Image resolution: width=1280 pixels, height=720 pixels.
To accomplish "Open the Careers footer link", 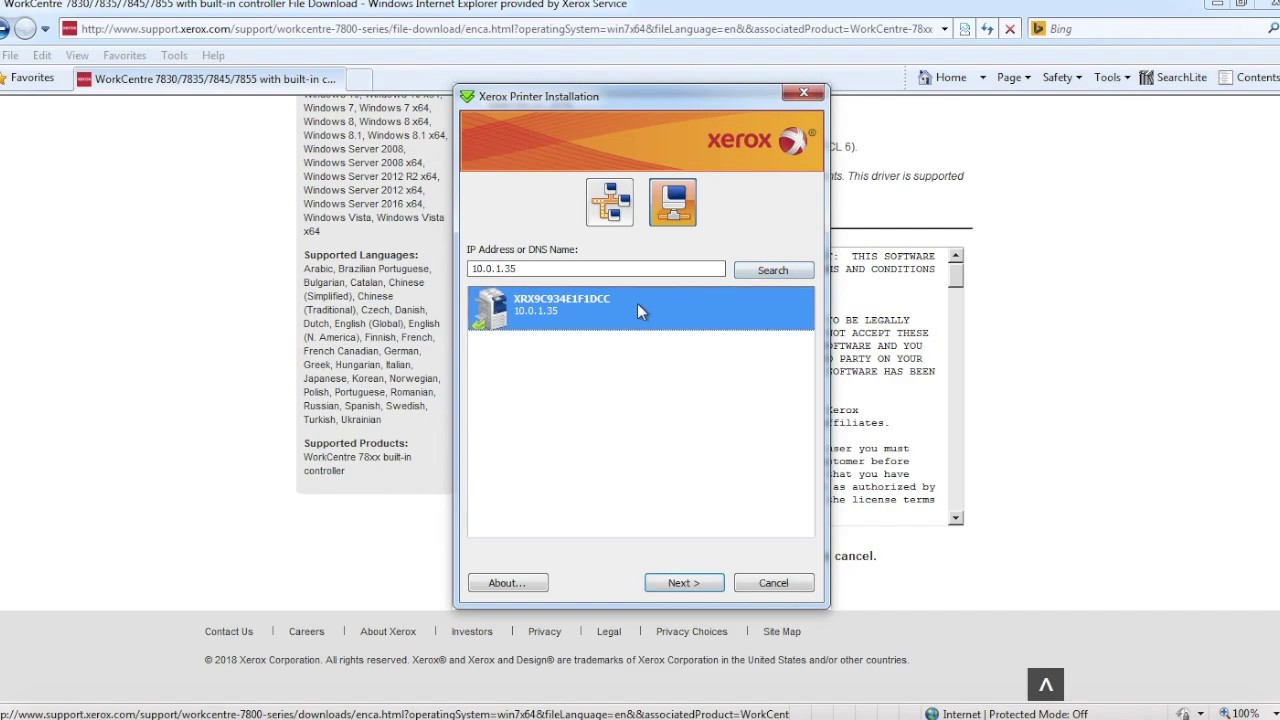I will point(306,631).
